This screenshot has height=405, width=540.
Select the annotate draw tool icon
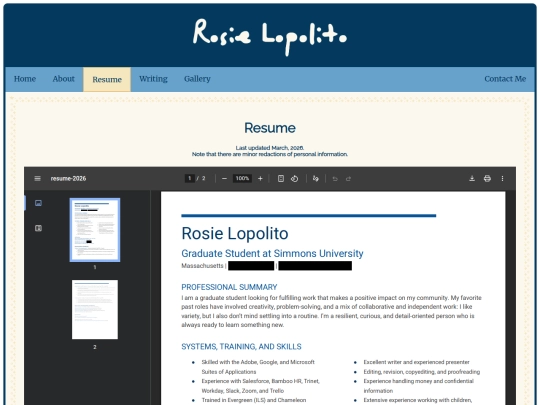315,178
